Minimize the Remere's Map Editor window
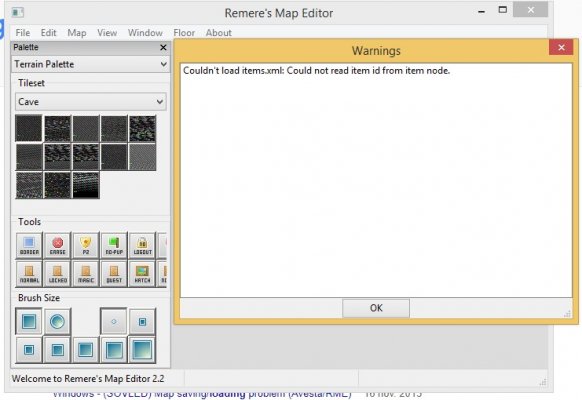 pos(481,11)
